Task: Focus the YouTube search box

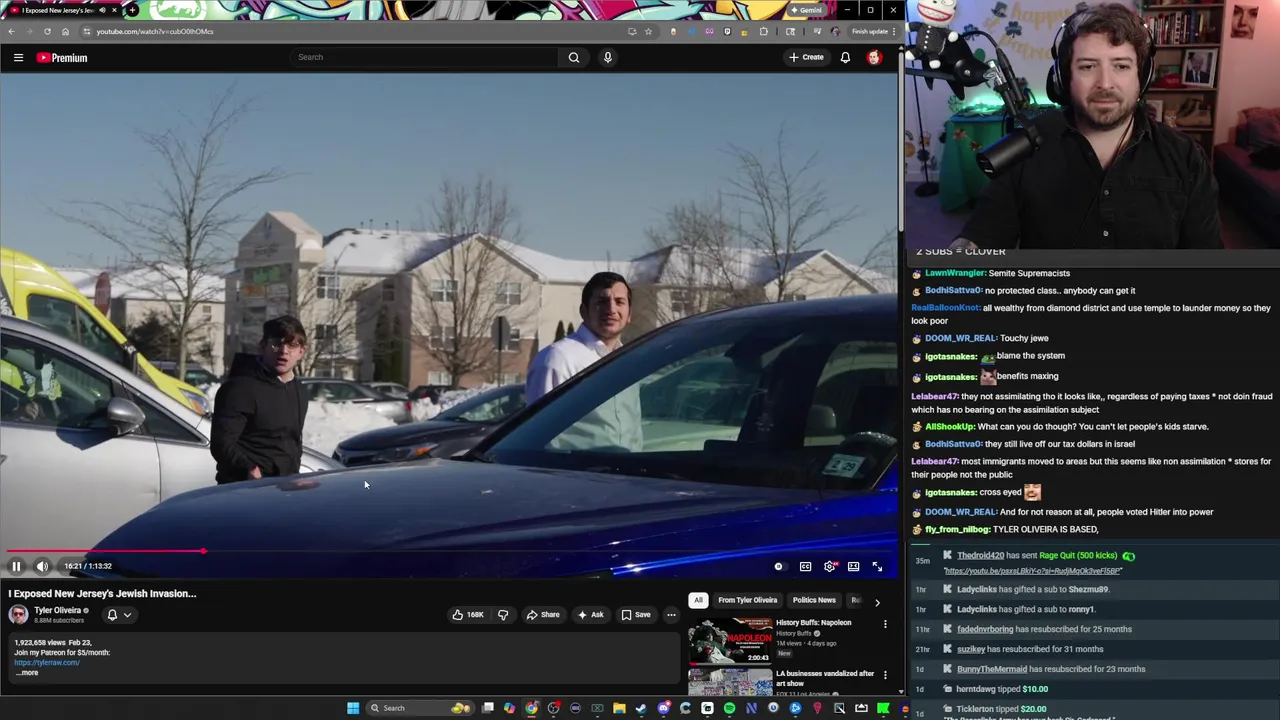Action: pos(425,57)
